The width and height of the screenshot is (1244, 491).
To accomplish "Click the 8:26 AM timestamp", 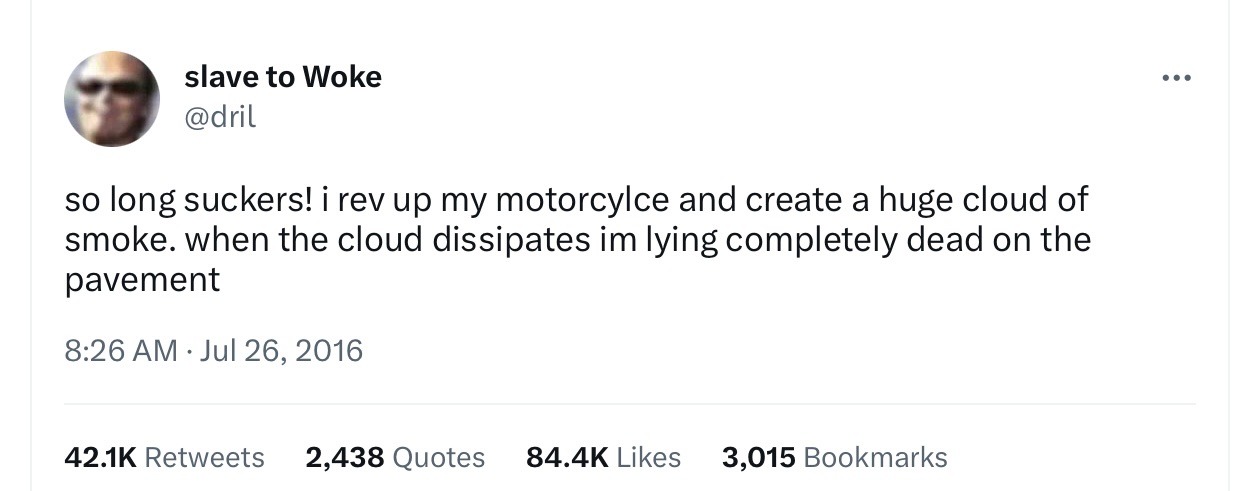I will (119, 350).
